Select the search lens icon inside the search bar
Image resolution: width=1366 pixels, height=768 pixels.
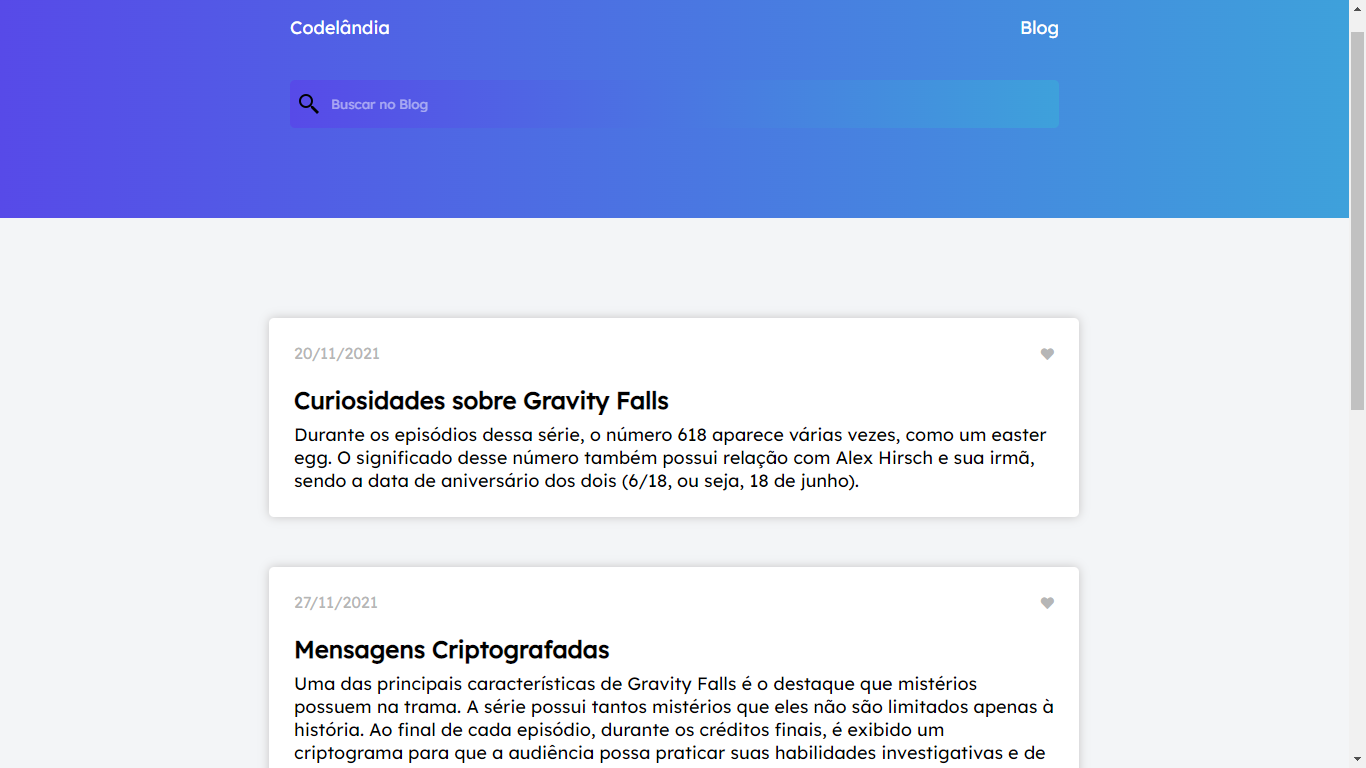coord(308,103)
